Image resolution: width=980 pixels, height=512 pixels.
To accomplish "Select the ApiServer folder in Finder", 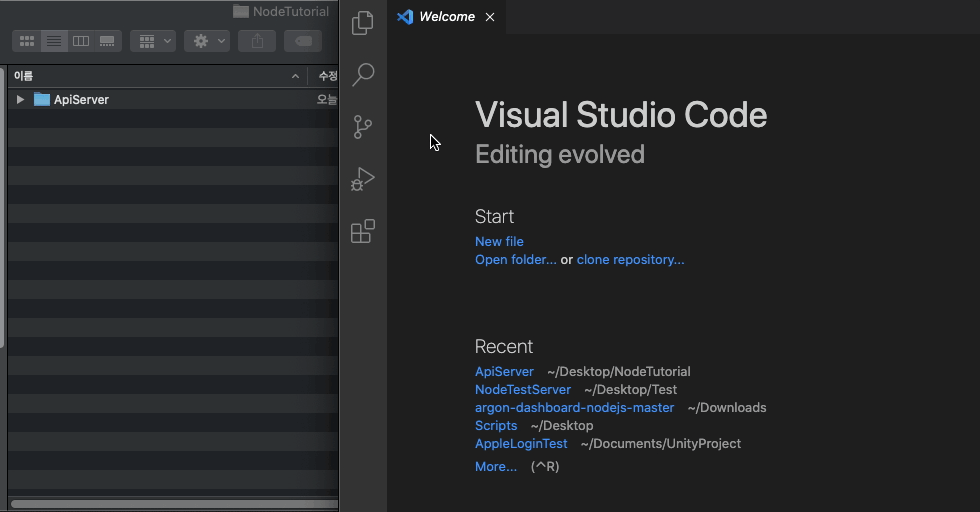I will 173,99.
